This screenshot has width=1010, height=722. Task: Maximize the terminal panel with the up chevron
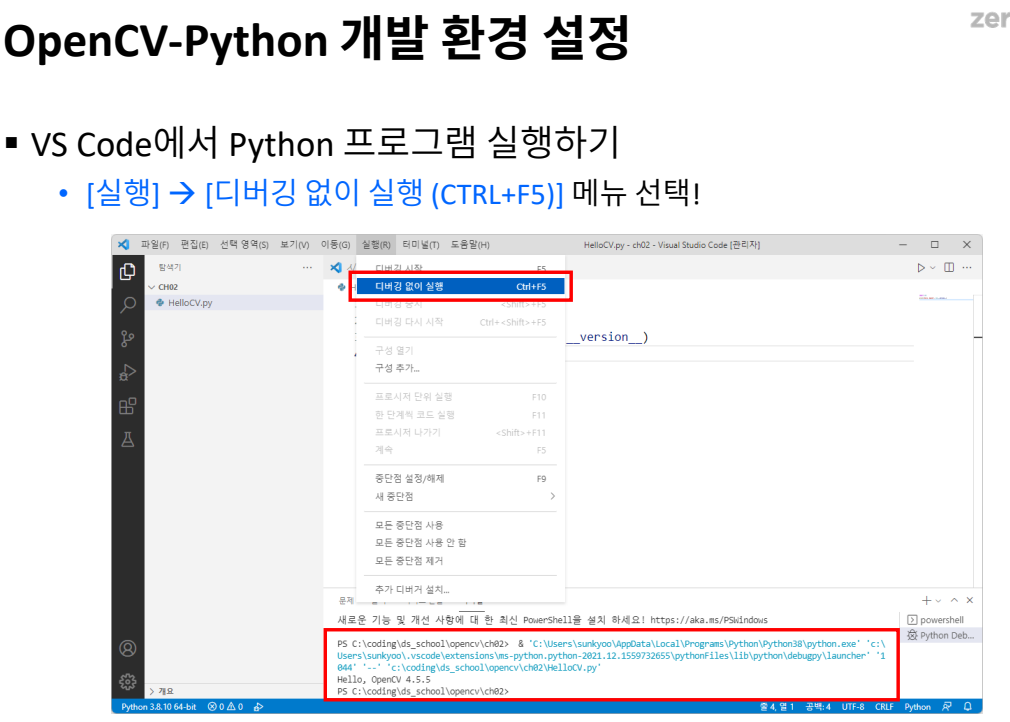coord(954,600)
